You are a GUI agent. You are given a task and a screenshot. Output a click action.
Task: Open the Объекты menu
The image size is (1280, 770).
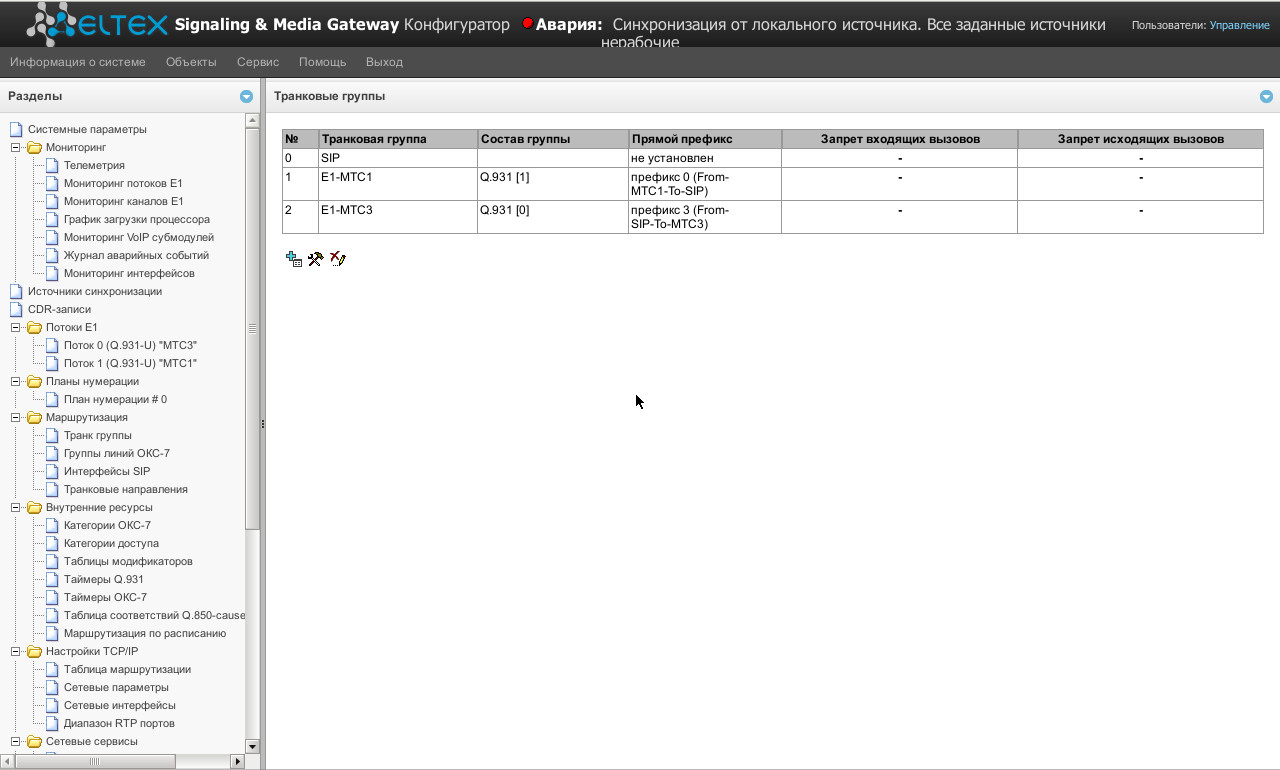pyautogui.click(x=191, y=62)
